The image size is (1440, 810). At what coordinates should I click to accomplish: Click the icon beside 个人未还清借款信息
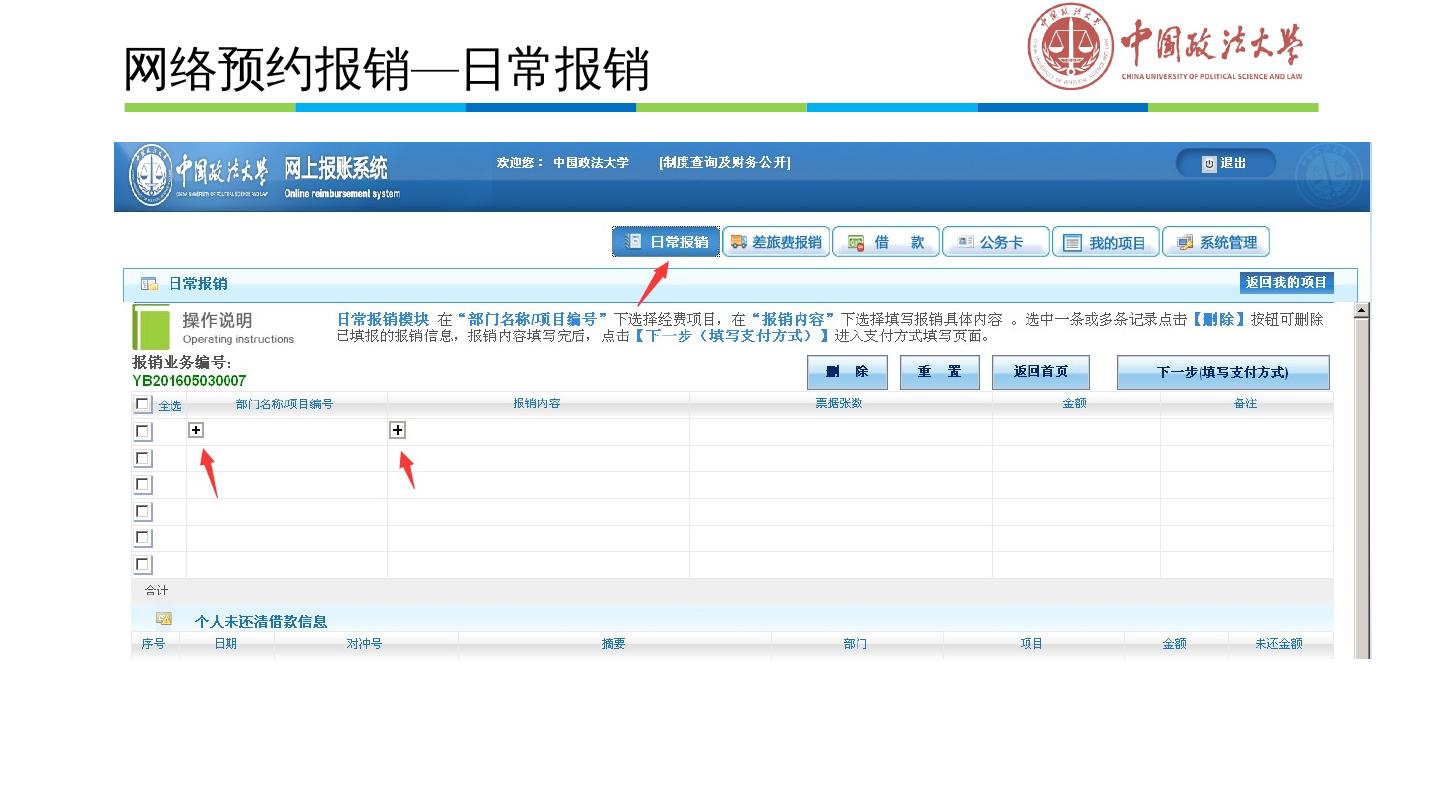163,620
